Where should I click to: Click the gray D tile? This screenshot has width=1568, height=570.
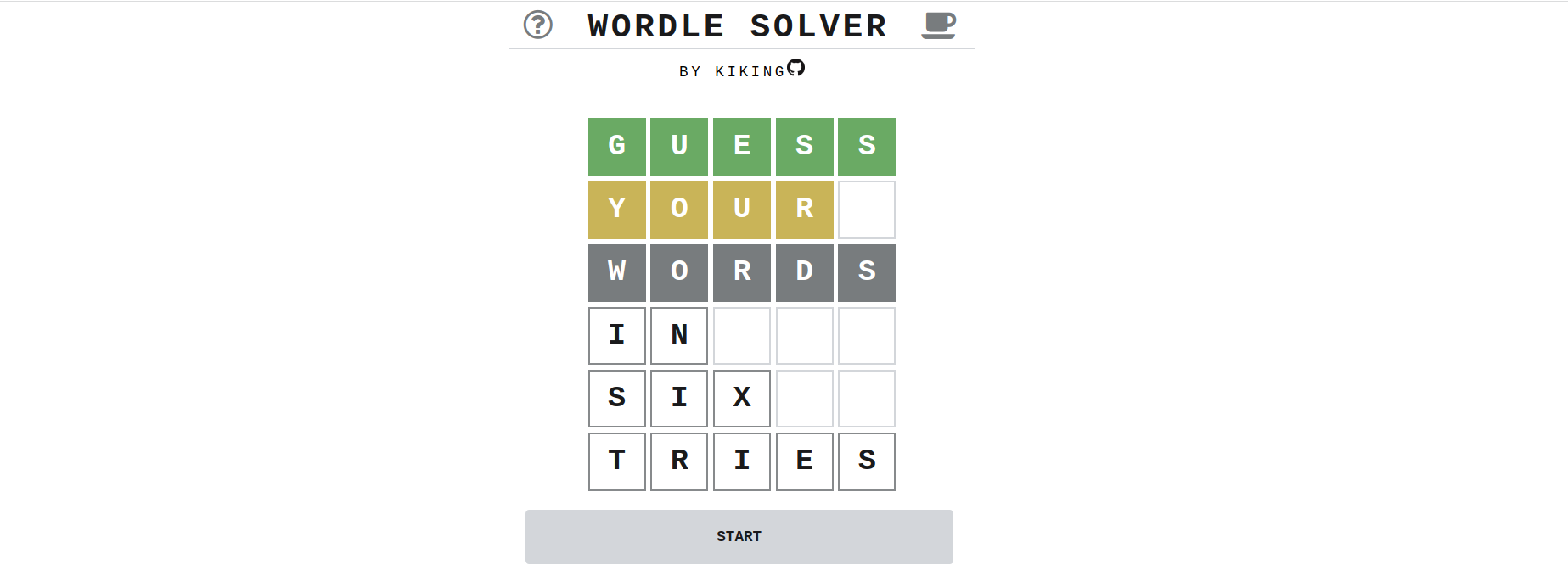(x=804, y=272)
